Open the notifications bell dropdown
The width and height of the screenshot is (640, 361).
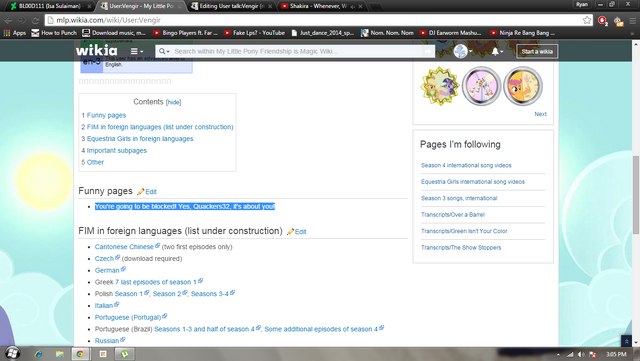497,51
